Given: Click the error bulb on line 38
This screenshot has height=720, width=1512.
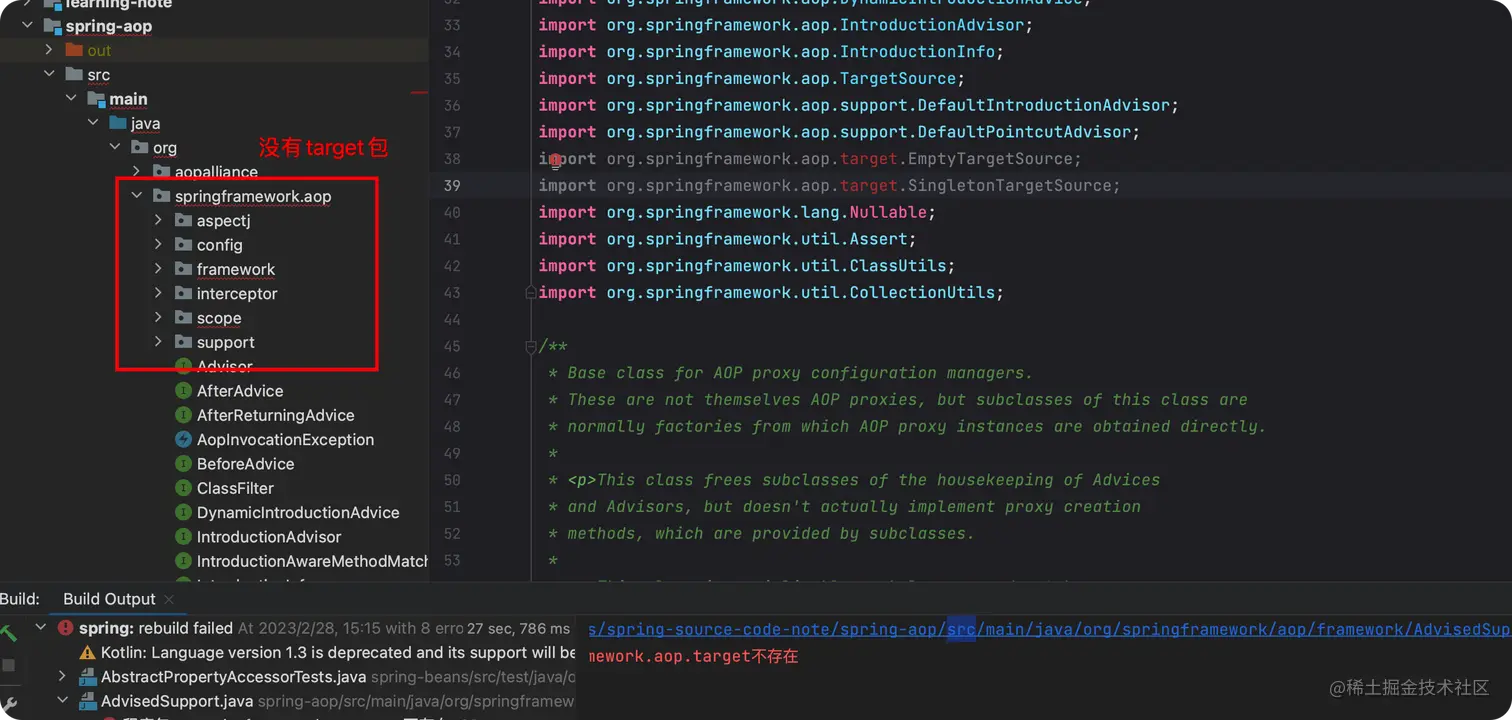Looking at the screenshot, I should tap(554, 160).
